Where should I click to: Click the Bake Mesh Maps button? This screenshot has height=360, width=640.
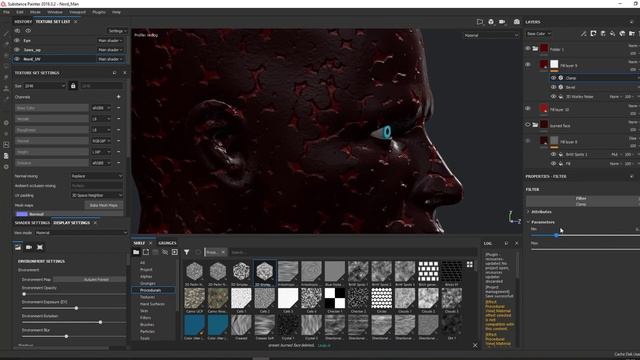(x=104, y=205)
